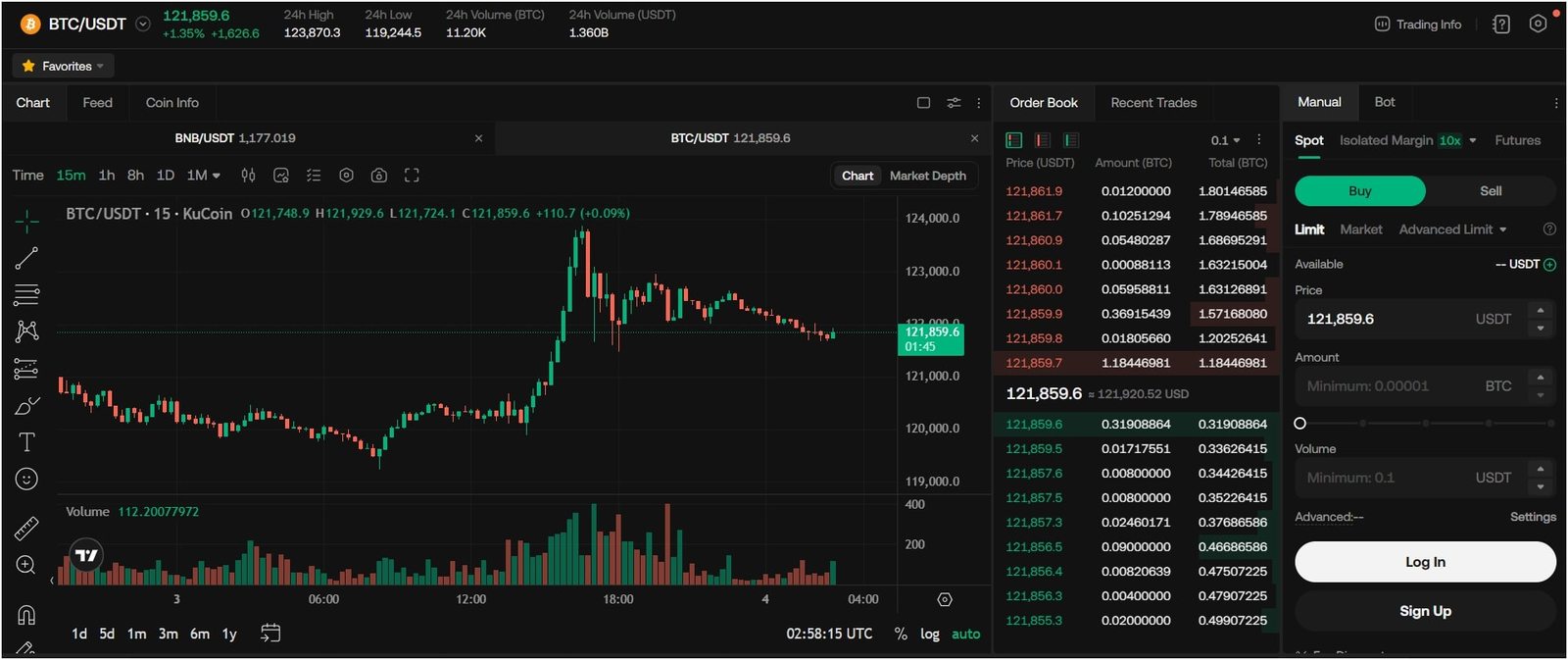
Task: Open the 0.1 price grouping dropdown
Action: pyautogui.click(x=1225, y=140)
